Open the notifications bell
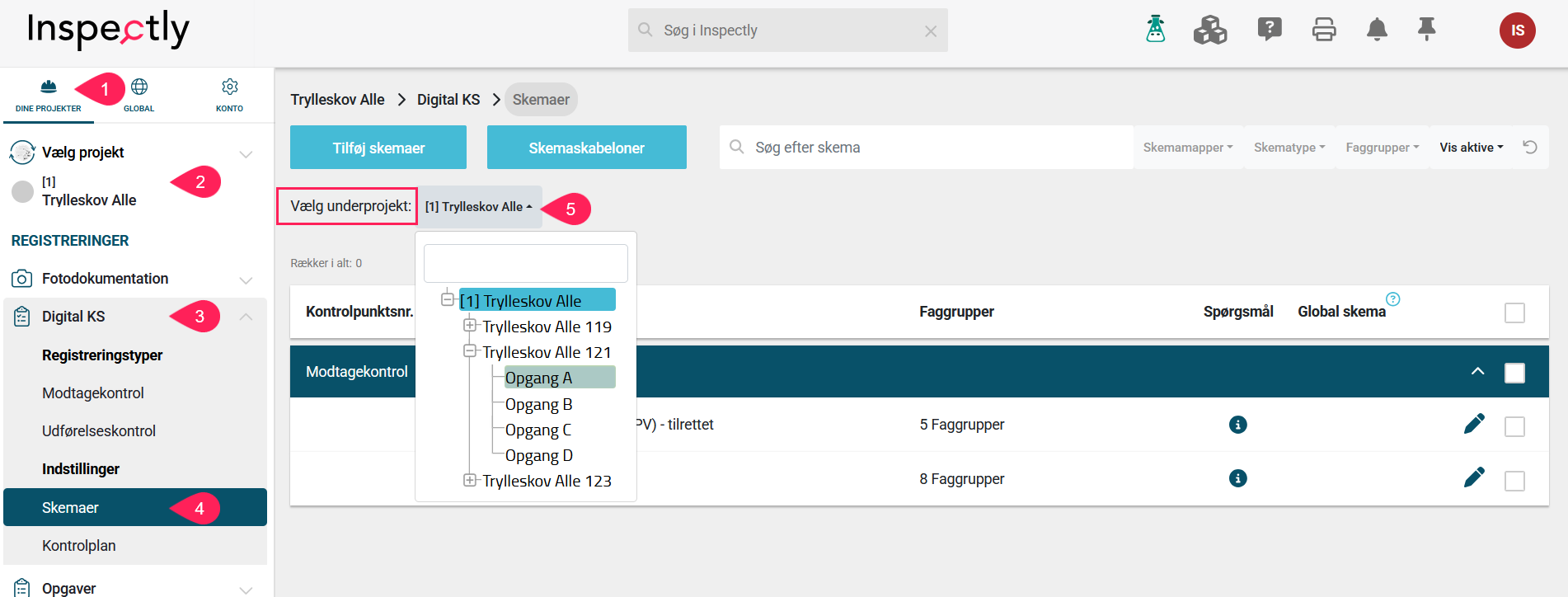Screen dimensions: 1568x597 point(1377,30)
